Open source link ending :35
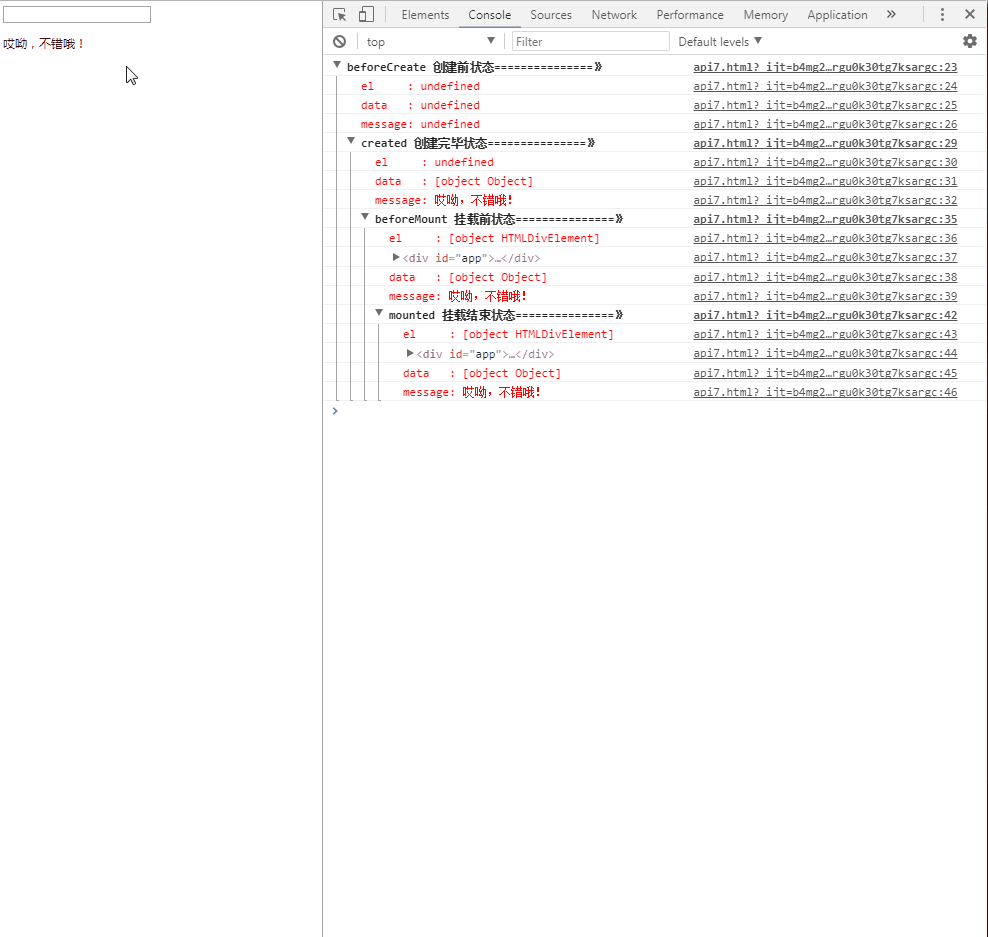 tap(825, 219)
